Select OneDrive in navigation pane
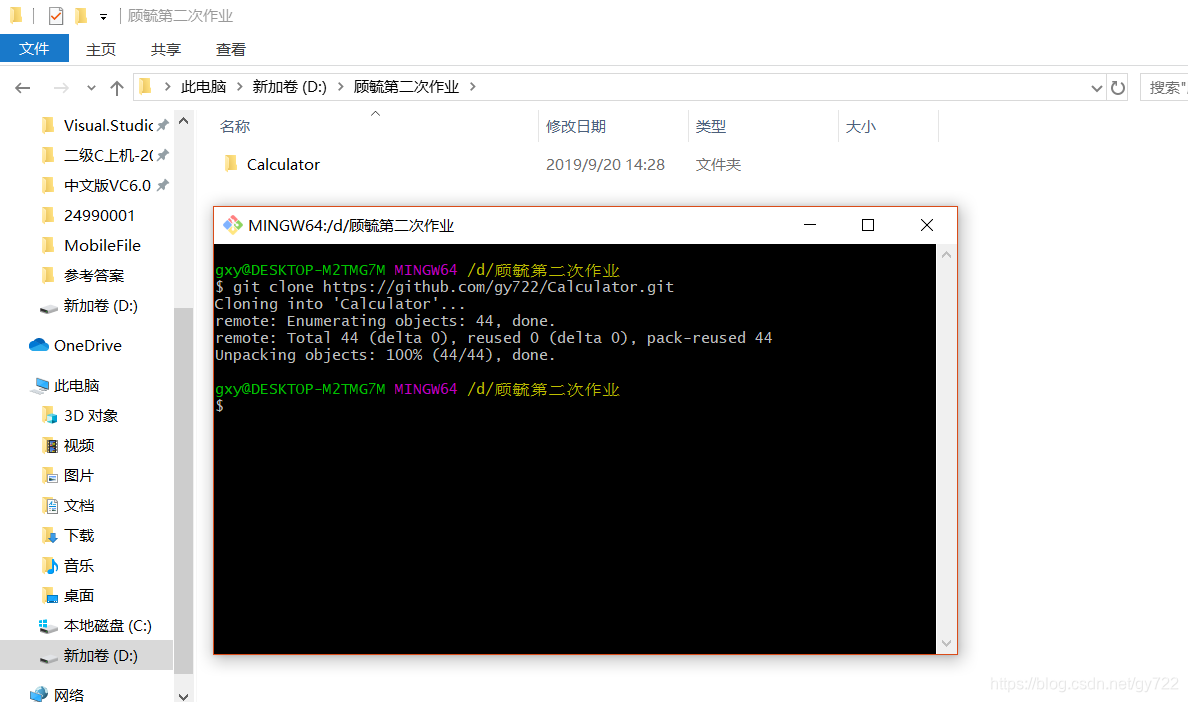The height and width of the screenshot is (702, 1188). 86,345
